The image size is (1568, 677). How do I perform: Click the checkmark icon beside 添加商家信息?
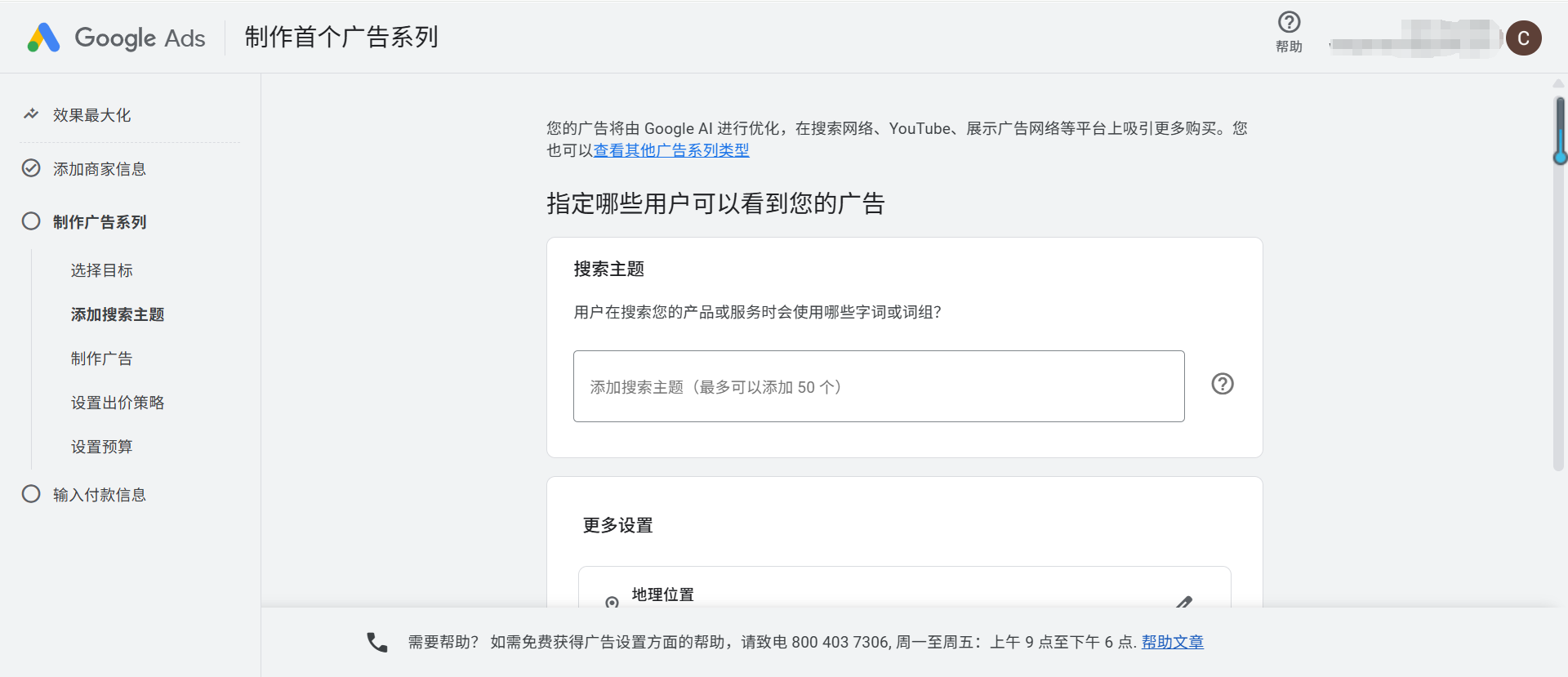tap(31, 168)
